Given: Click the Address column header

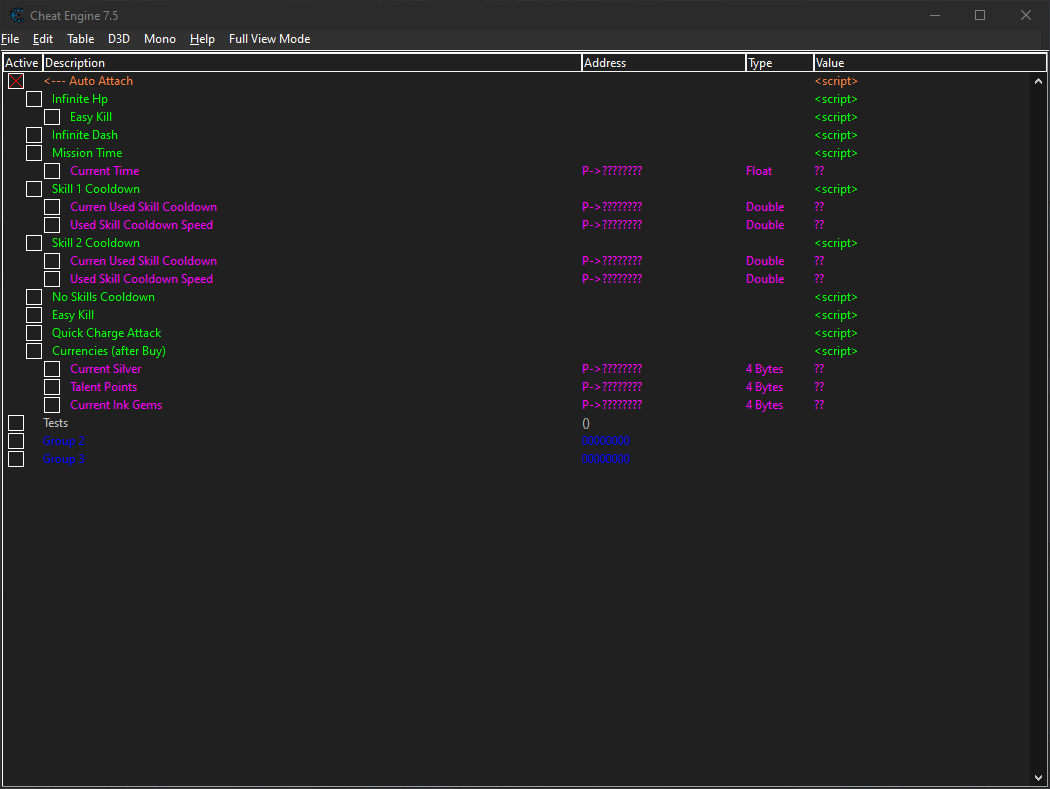Looking at the screenshot, I should click(664, 63).
